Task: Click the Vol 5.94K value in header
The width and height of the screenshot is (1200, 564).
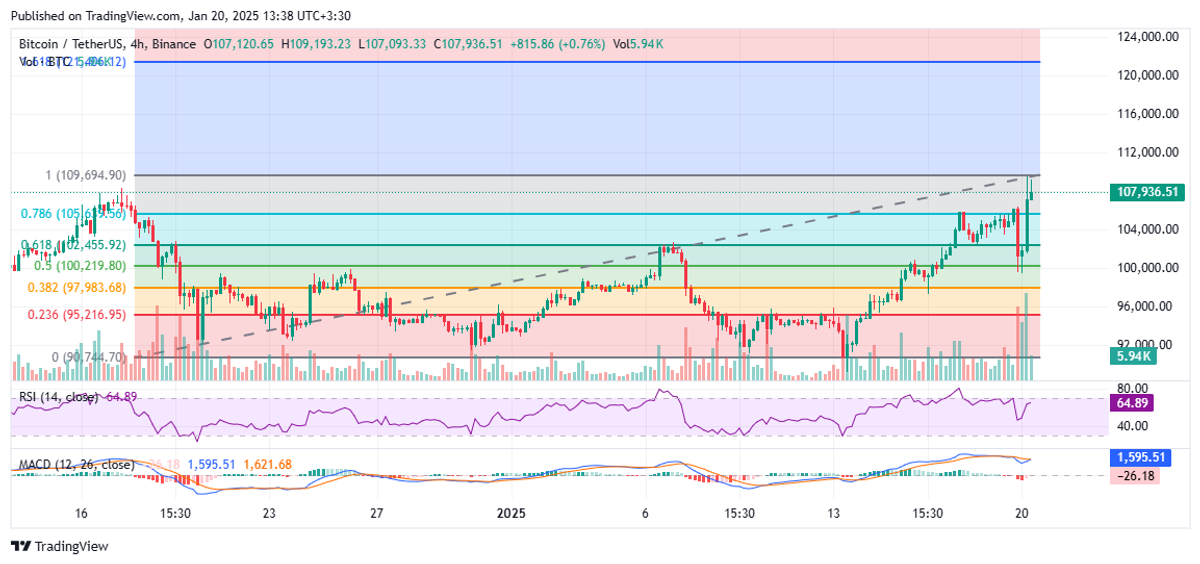Action: pos(638,44)
